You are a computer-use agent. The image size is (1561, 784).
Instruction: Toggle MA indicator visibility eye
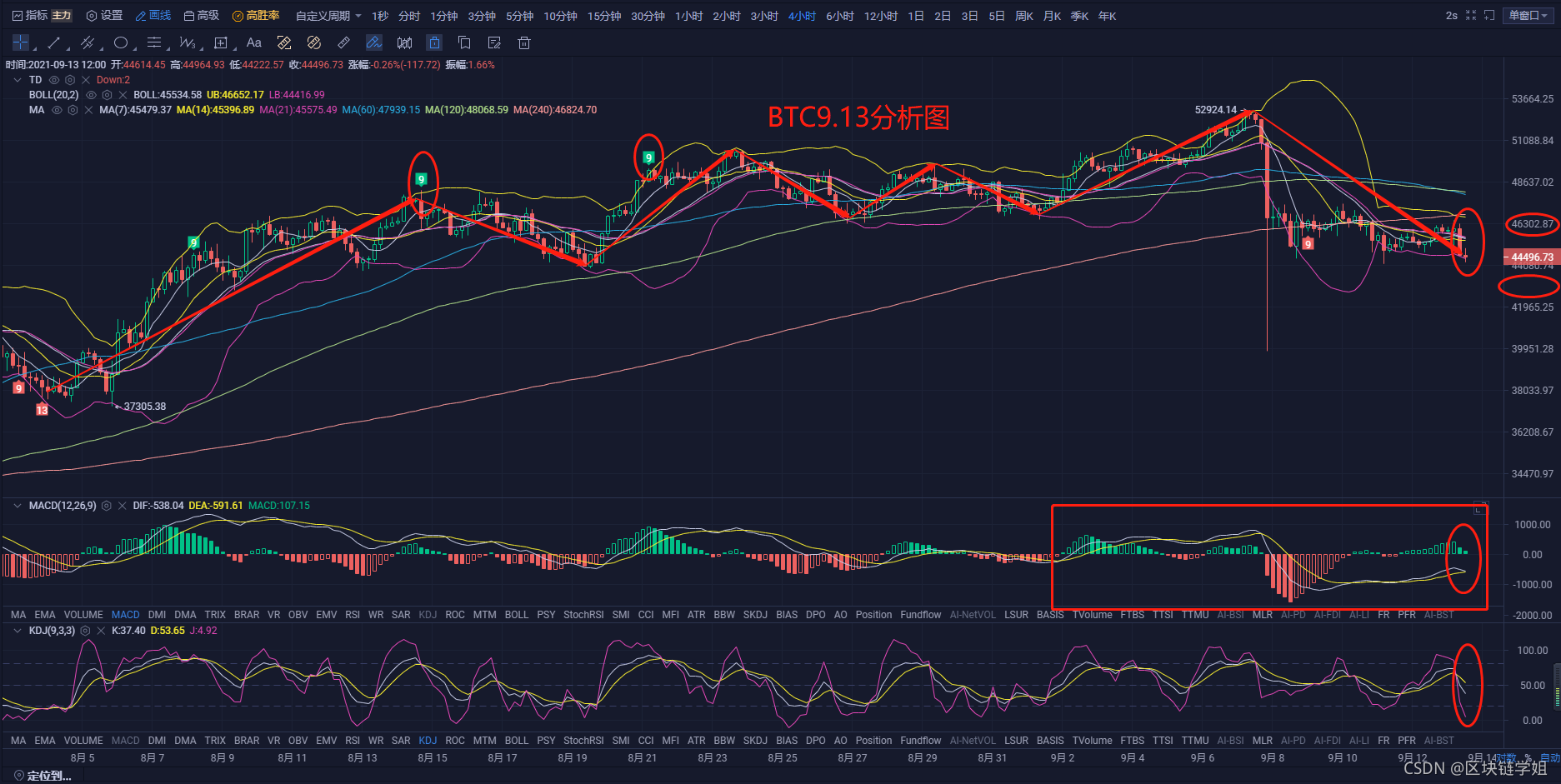[58, 110]
